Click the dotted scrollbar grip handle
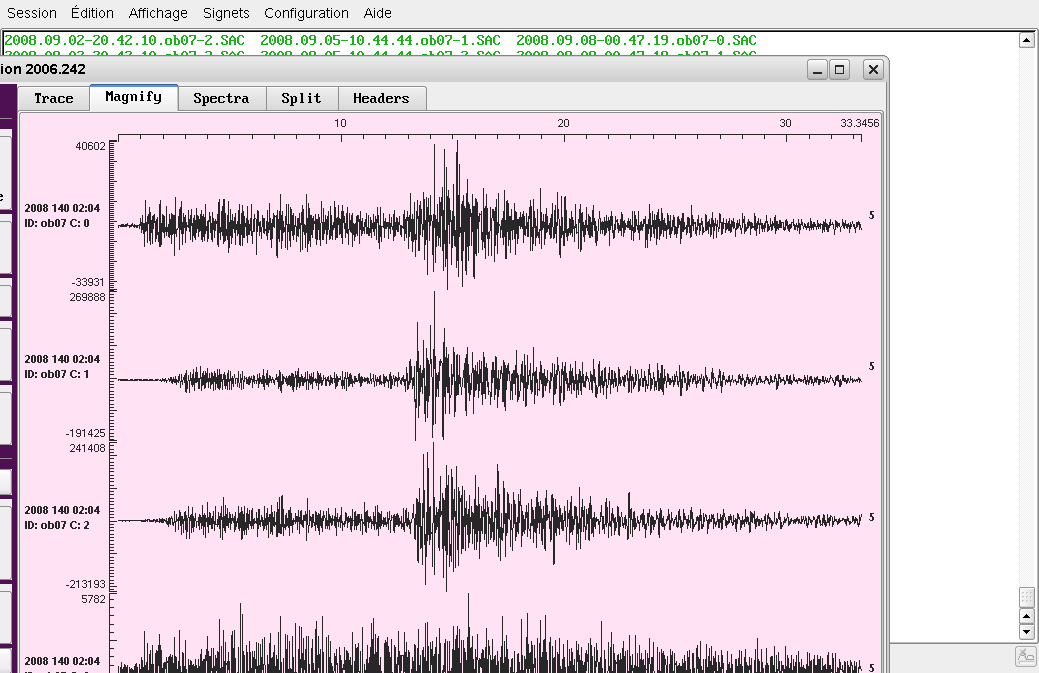1039x673 pixels. (x=1026, y=597)
